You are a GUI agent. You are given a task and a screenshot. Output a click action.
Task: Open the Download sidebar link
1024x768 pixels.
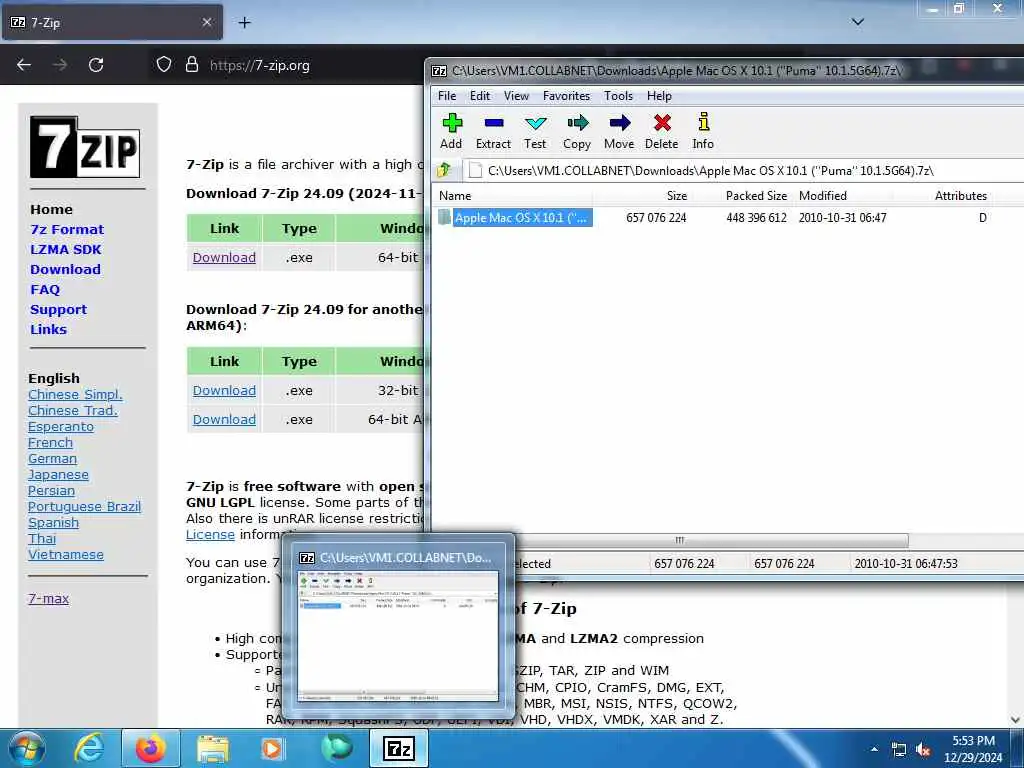65,269
